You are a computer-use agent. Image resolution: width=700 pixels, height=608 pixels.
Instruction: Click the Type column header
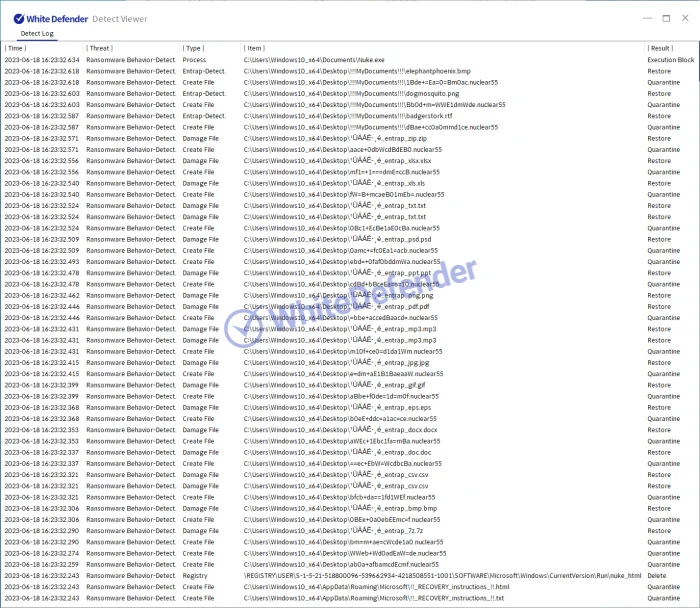[194, 48]
